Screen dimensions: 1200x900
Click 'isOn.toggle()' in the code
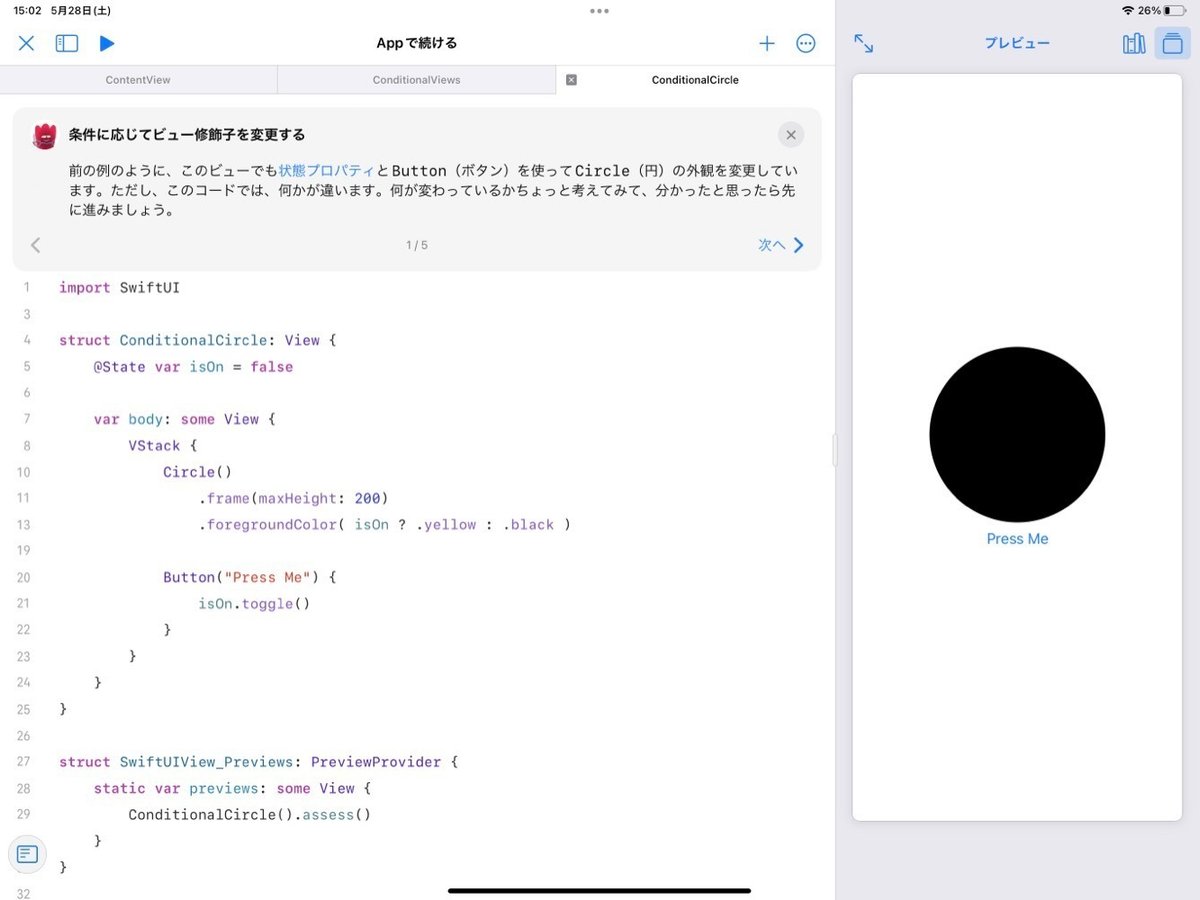coord(254,603)
